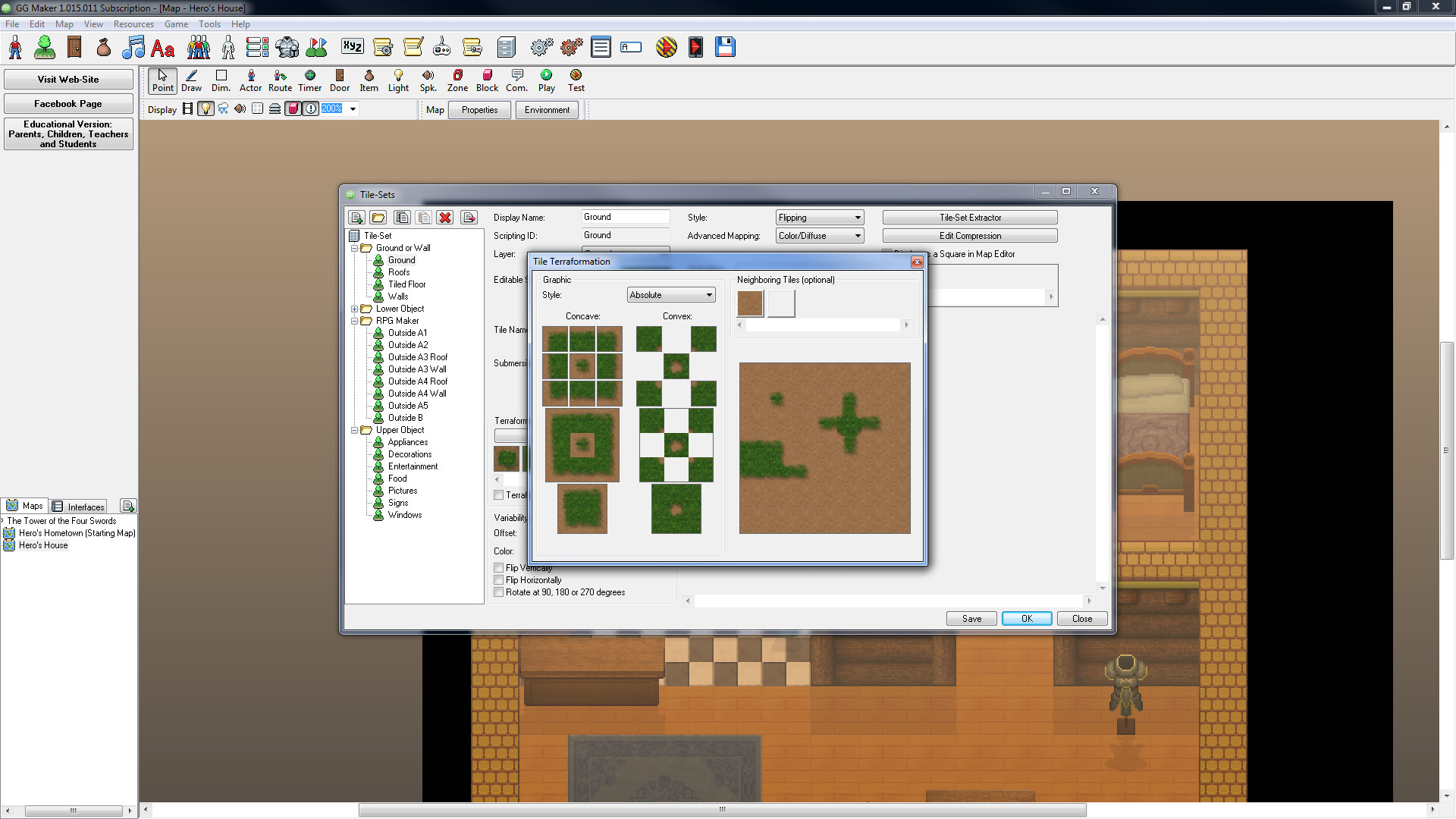Open the Flipping style dropdown
This screenshot has height=819, width=1456.
[x=819, y=218]
